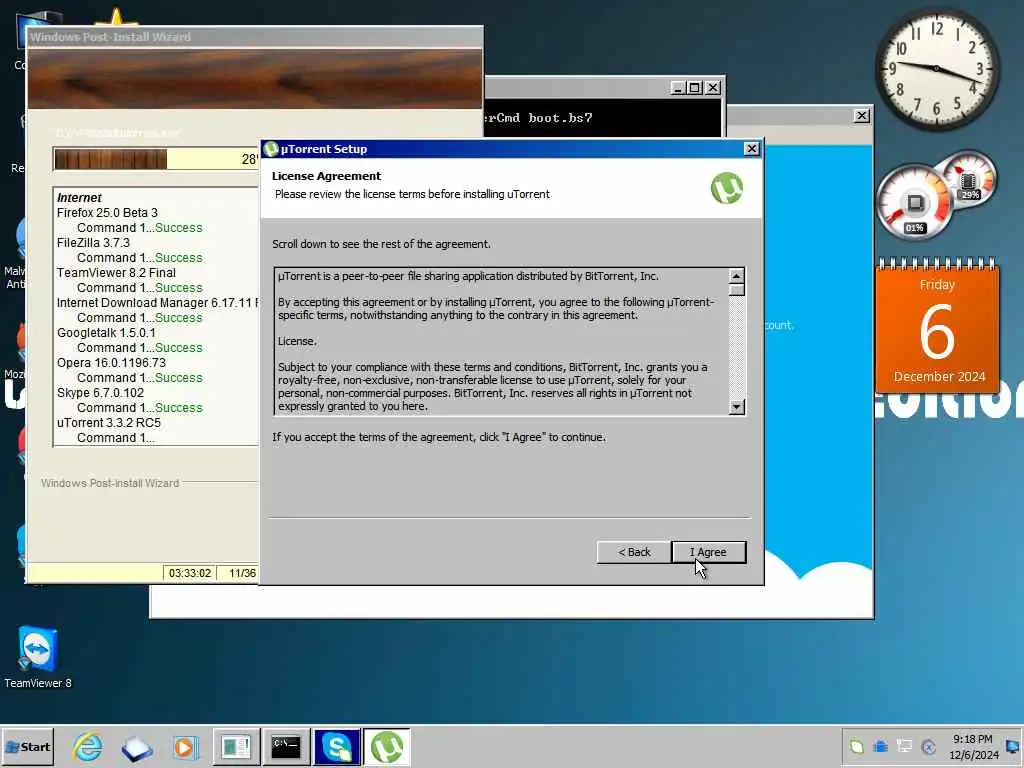
Task: Click the blue briefcase tray icon
Action: (x=880, y=746)
